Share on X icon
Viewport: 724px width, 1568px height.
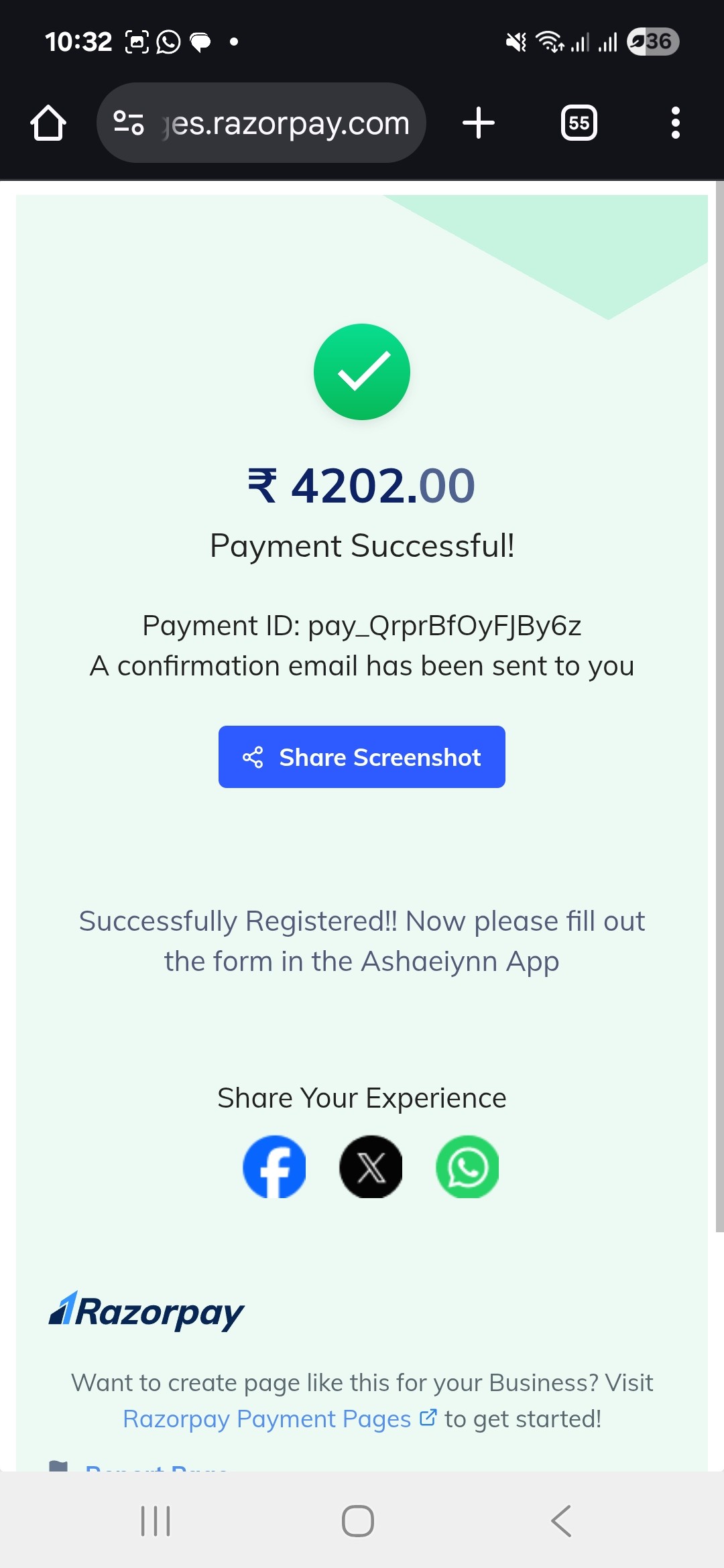click(x=371, y=1167)
